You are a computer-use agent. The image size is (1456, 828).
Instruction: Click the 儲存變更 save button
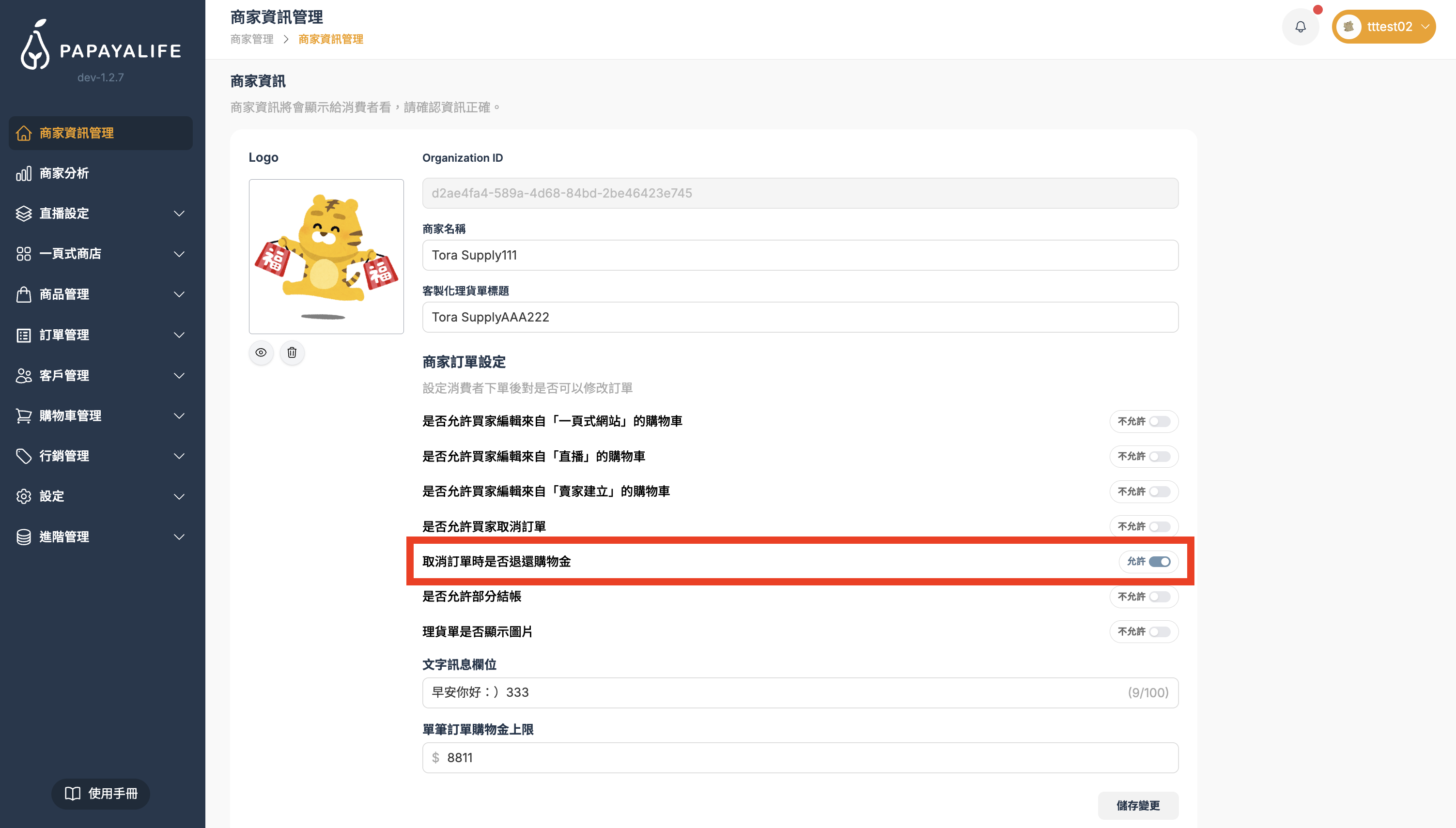point(1137,805)
